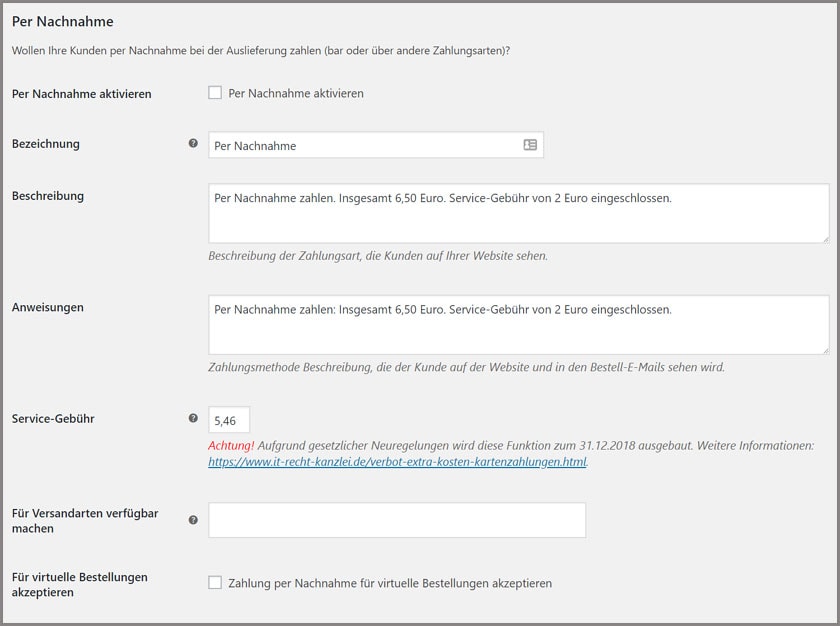
Task: Check virtual orders Nachnahme acceptance box
Action: coord(215,582)
